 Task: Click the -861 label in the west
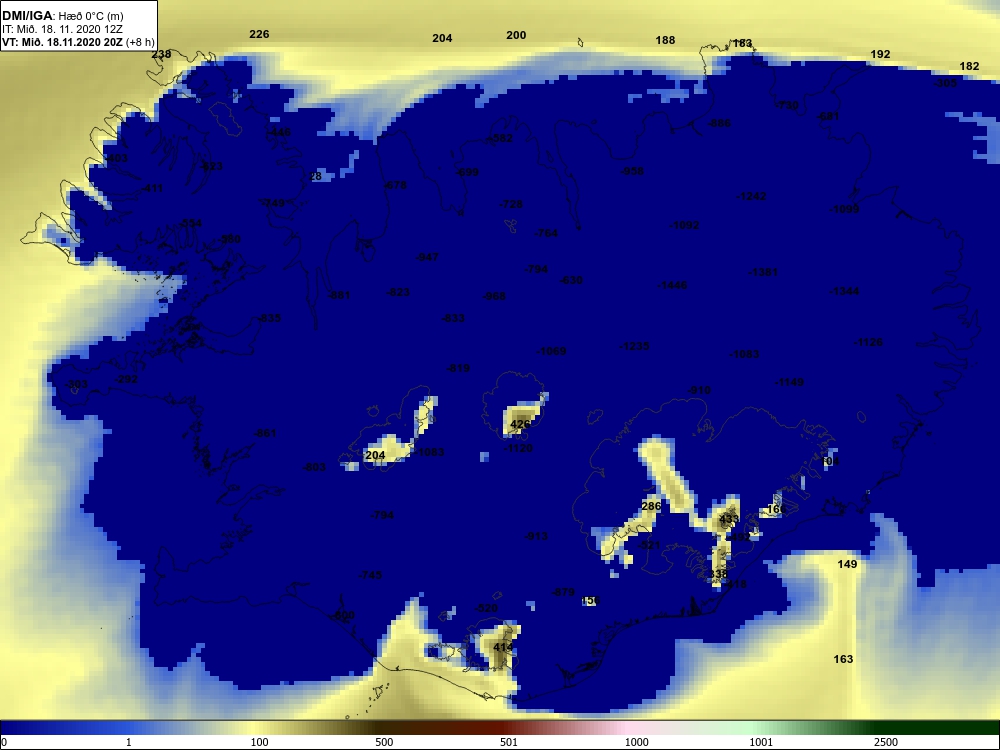tap(265, 433)
